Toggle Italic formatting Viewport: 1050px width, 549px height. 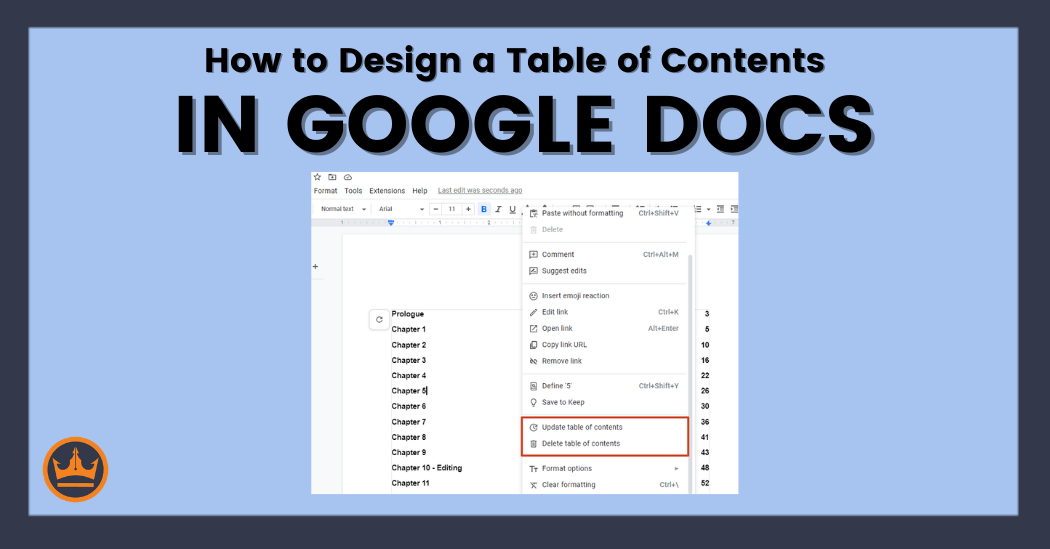click(498, 209)
